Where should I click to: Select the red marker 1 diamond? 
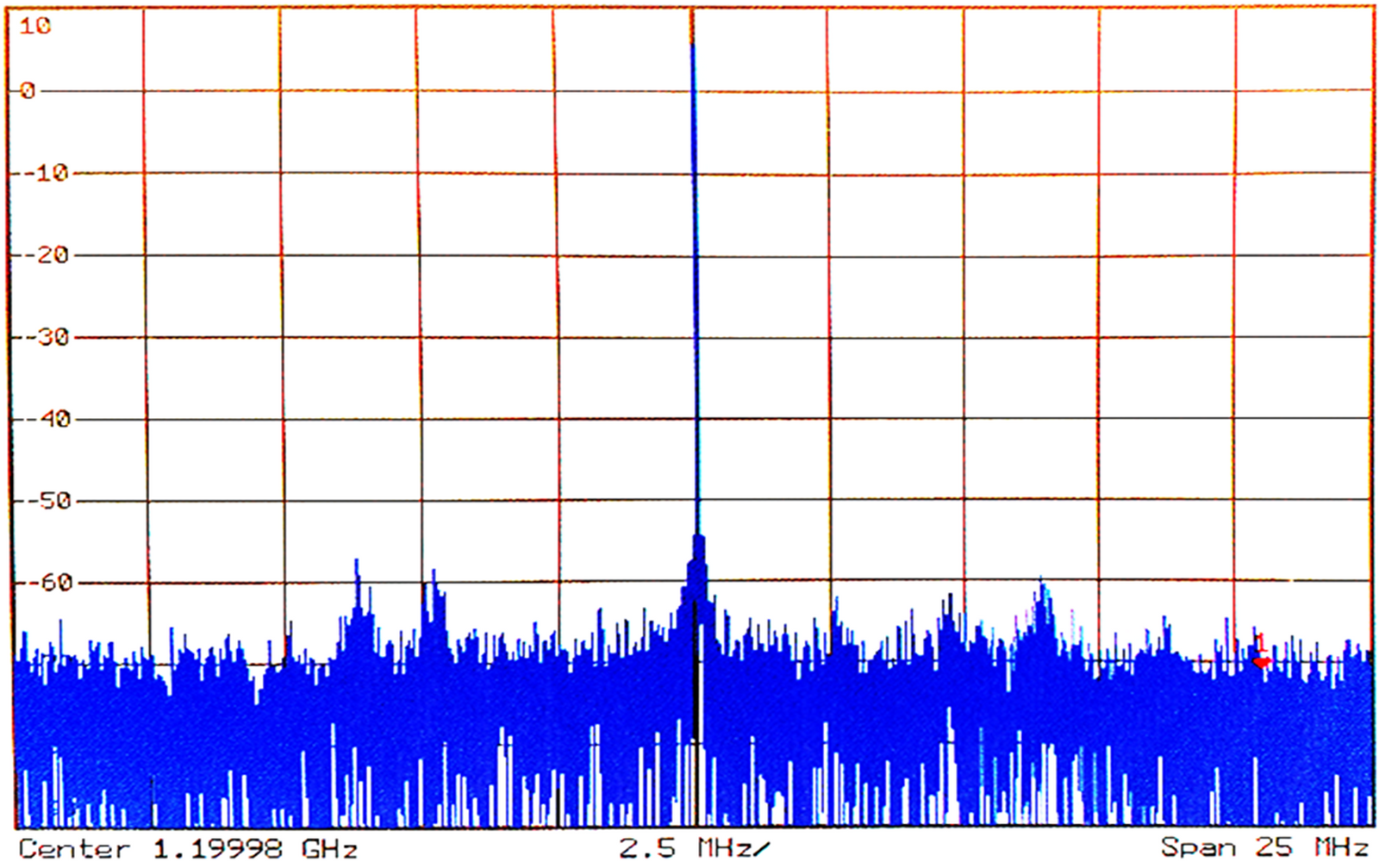coord(1261,661)
